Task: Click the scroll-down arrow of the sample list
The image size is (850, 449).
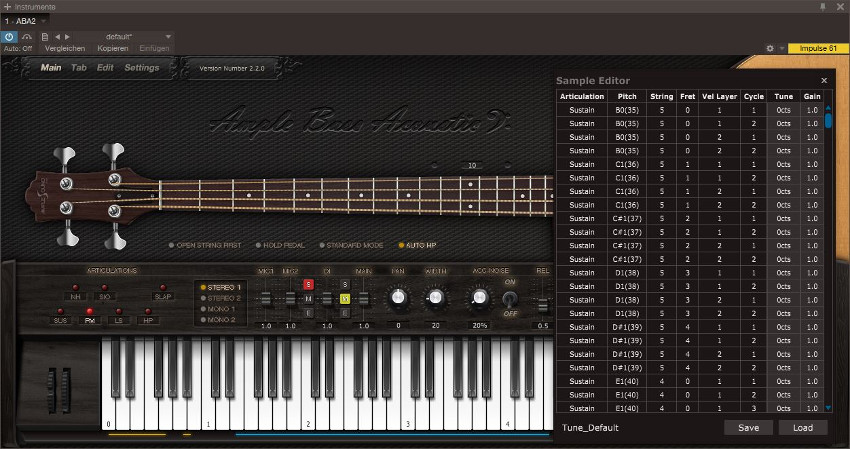Action: tap(828, 408)
